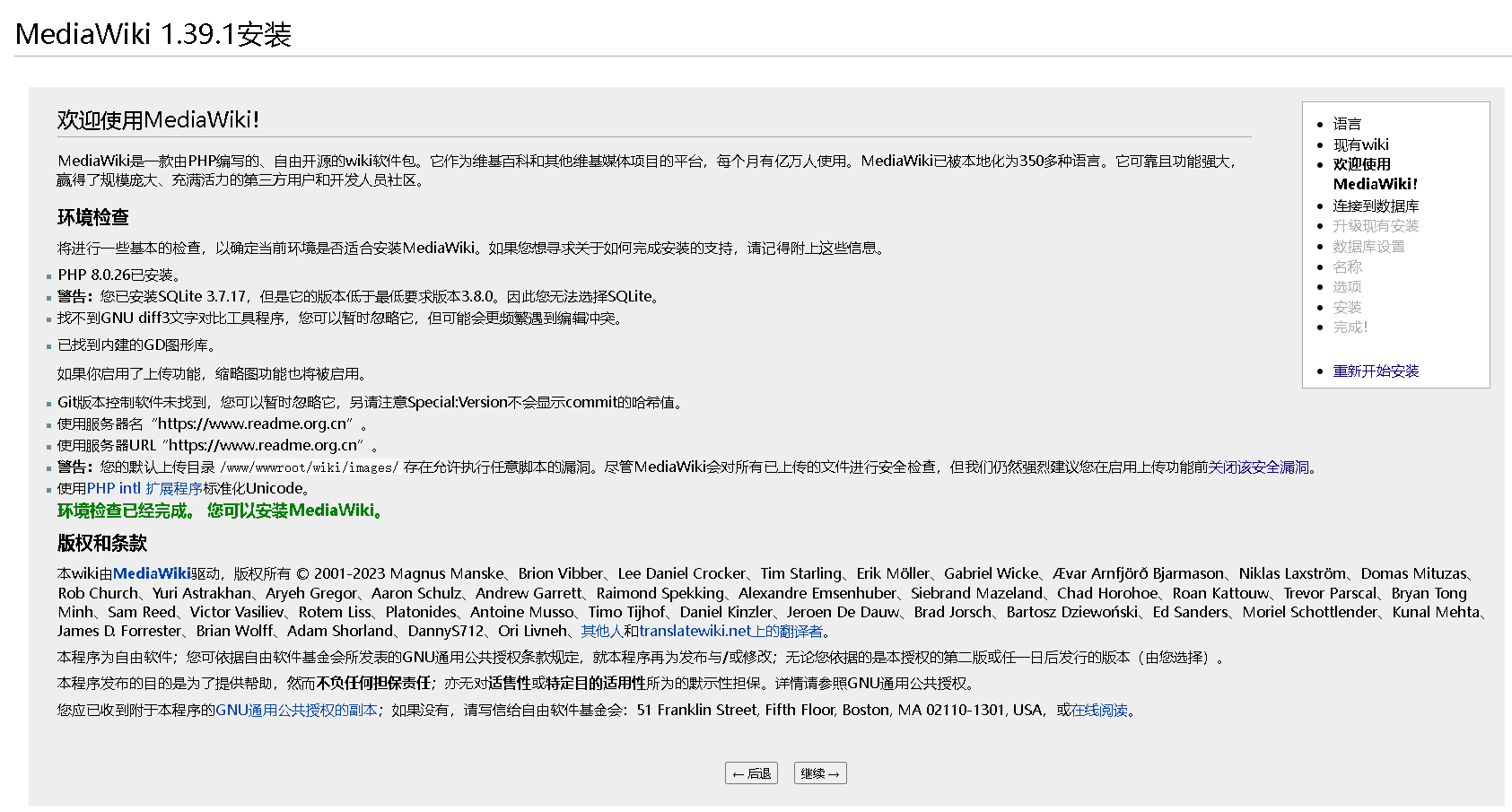Click the 使用服务器URL line
Image resolution: width=1512 pixels, height=812 pixels.
coord(218,445)
